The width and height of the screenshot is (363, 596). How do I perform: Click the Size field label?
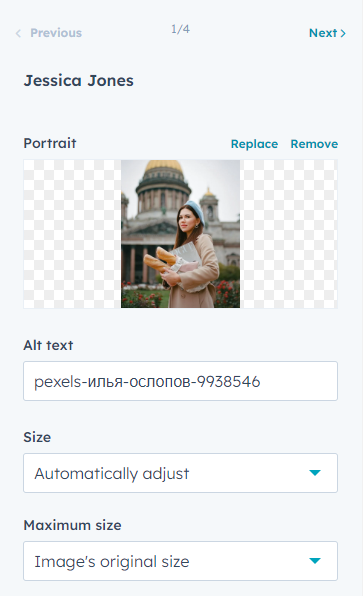point(37,437)
